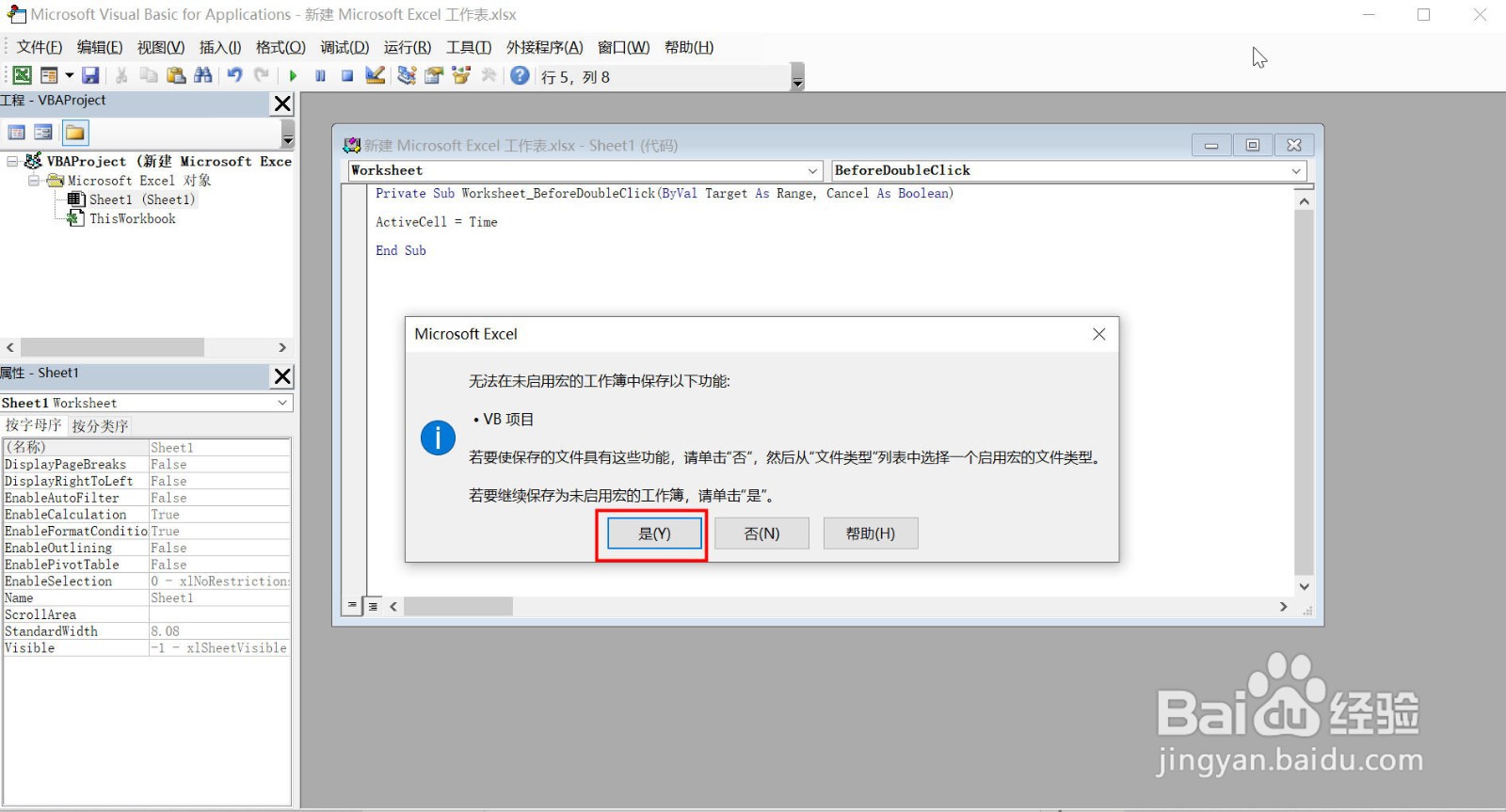Click the Toolbox wrench icon
The width and height of the screenshot is (1506, 812).
(x=489, y=75)
